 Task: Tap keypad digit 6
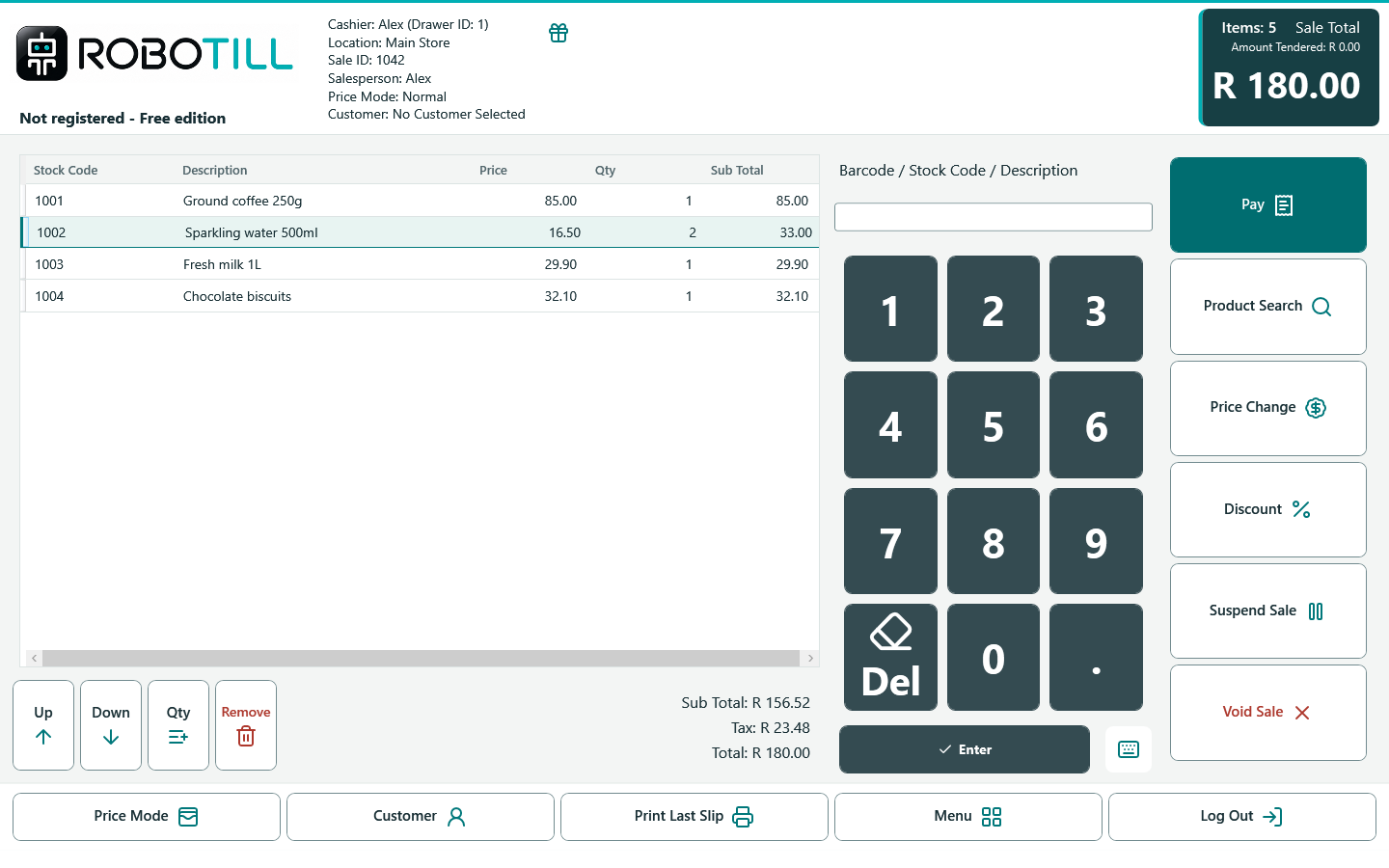click(x=1096, y=424)
